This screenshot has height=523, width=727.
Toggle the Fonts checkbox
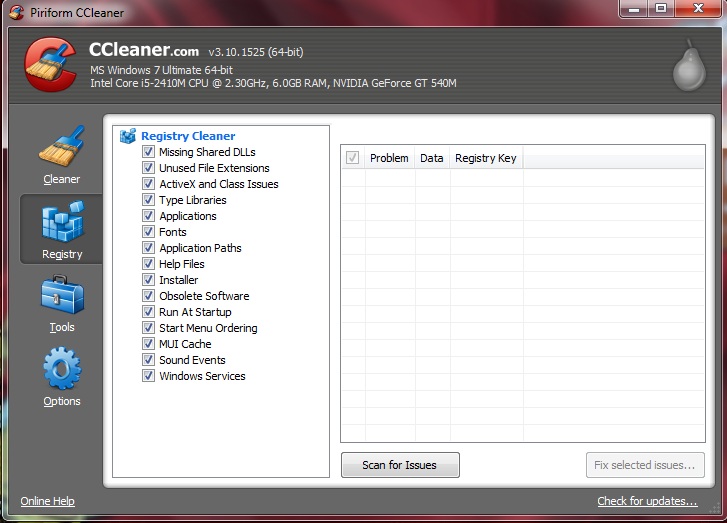point(148,232)
